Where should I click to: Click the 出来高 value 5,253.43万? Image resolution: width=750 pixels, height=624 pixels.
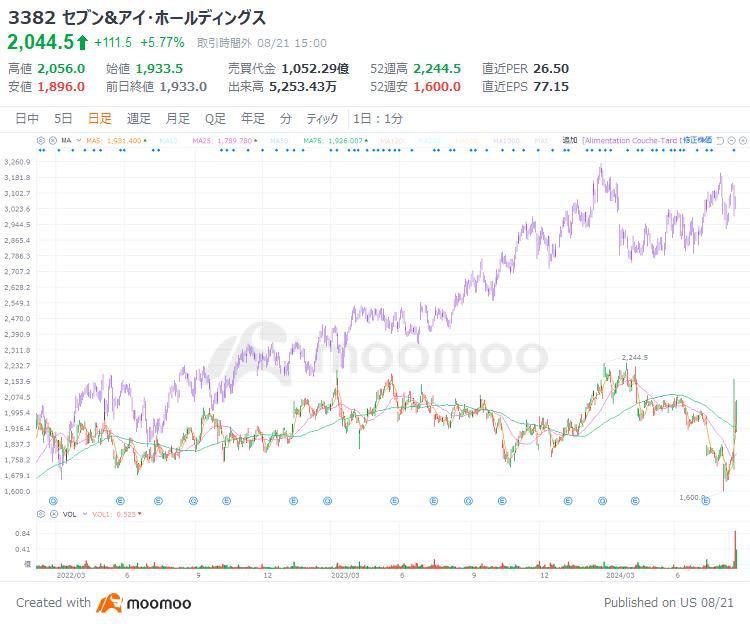(x=303, y=87)
